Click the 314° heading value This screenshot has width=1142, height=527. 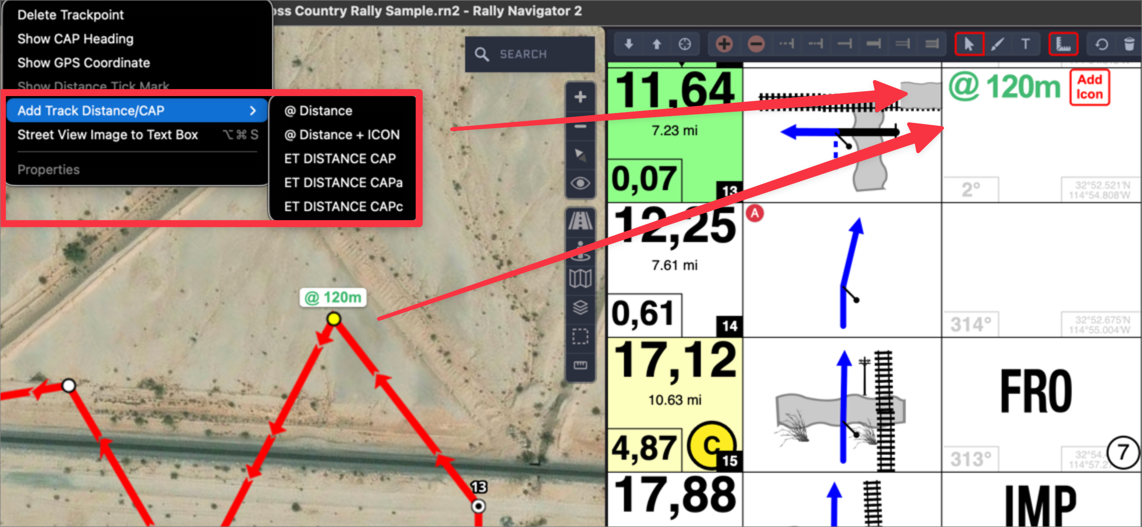point(971,325)
